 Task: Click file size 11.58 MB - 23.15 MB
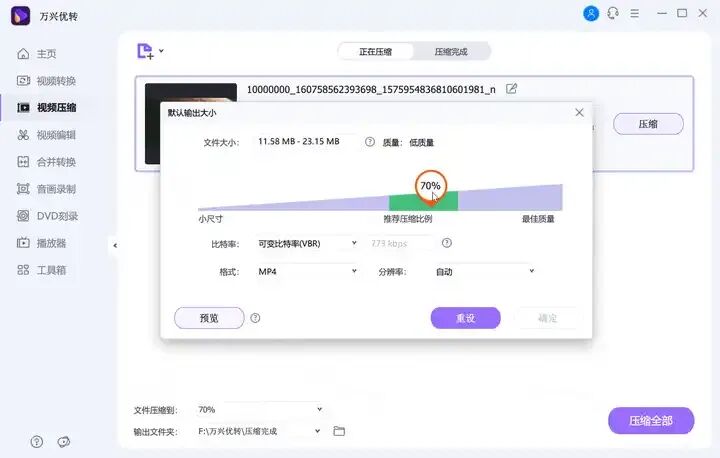(x=299, y=141)
